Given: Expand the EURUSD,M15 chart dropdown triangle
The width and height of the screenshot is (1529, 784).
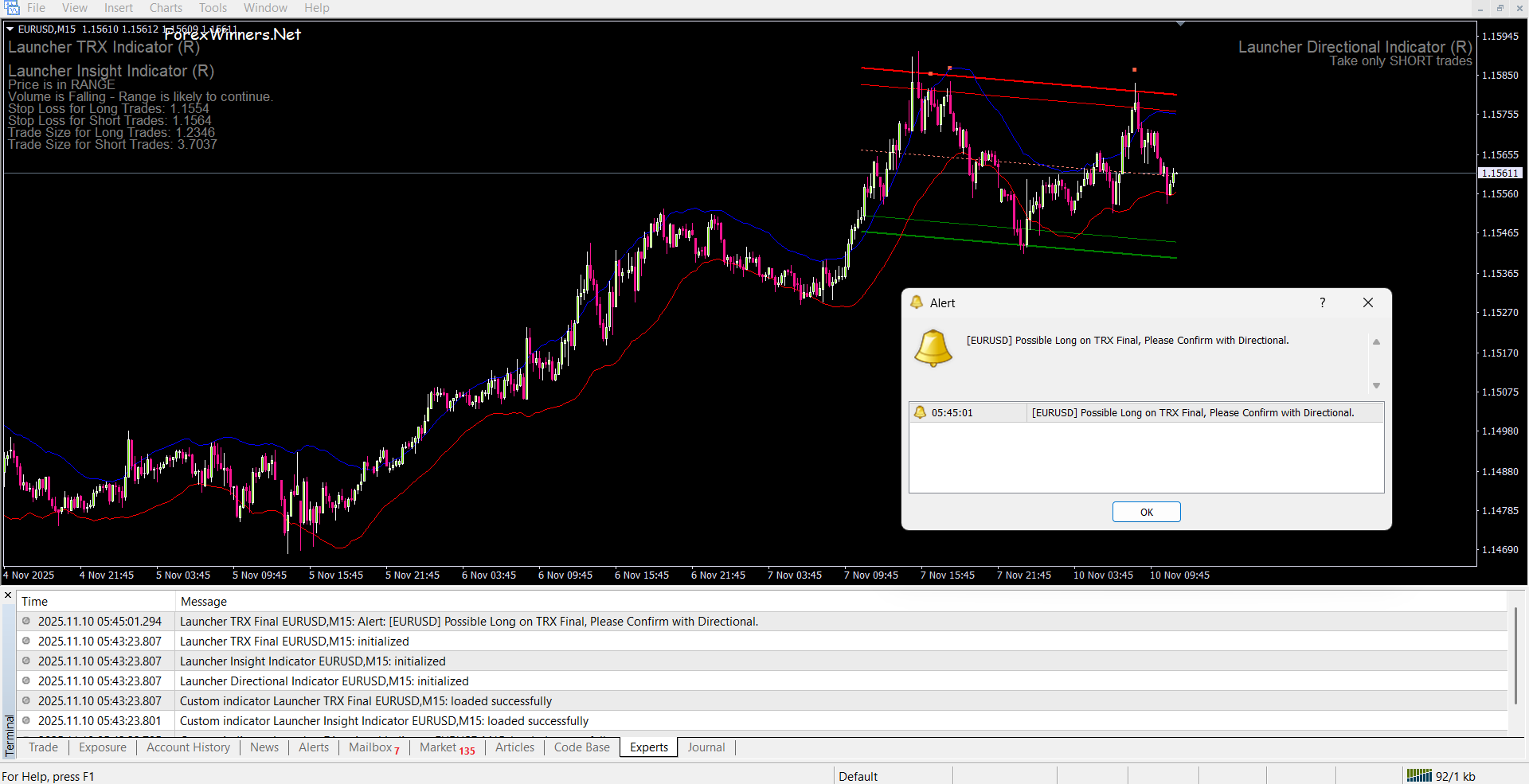Looking at the screenshot, I should [x=10, y=29].
